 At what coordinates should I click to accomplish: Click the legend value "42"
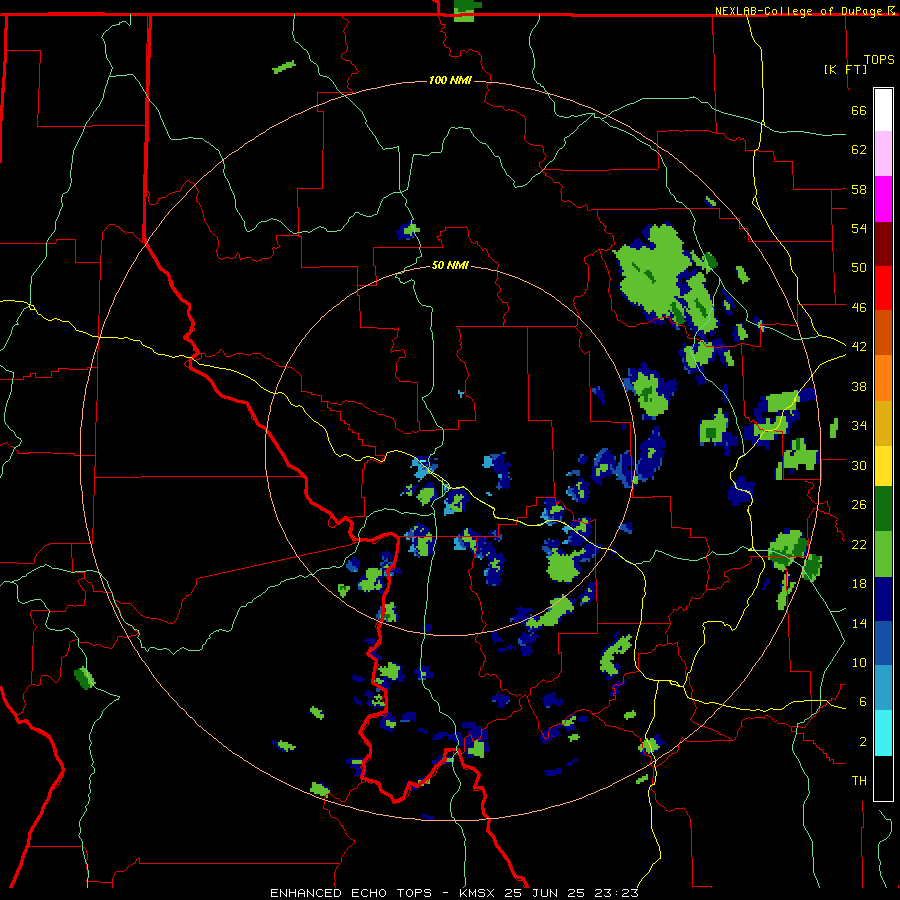pos(859,347)
